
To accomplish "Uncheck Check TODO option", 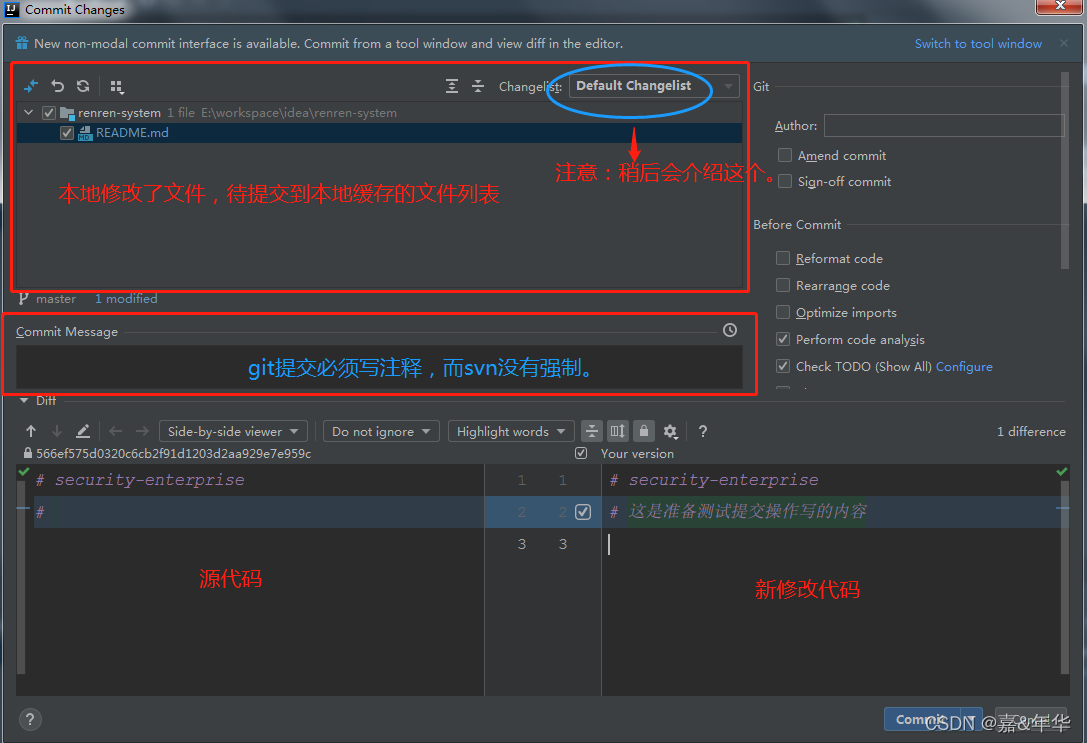I will click(x=783, y=366).
